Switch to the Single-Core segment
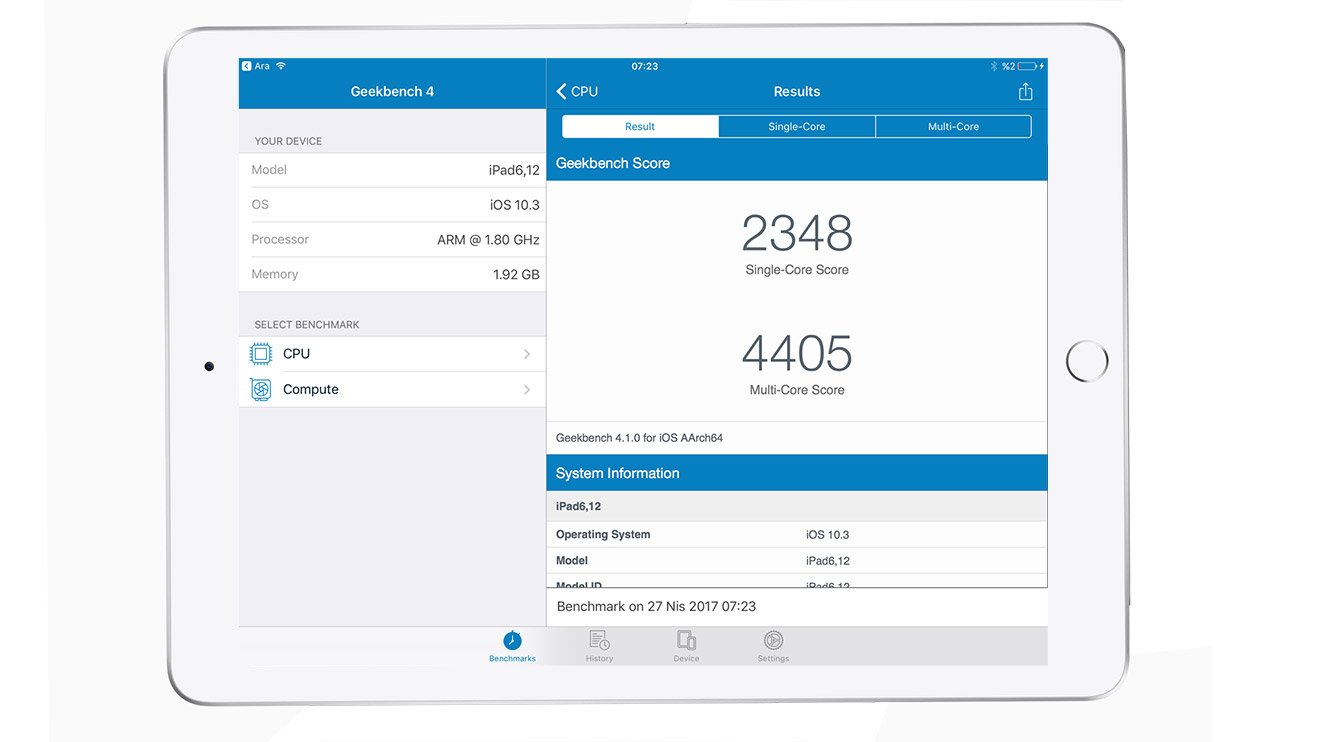 point(796,127)
